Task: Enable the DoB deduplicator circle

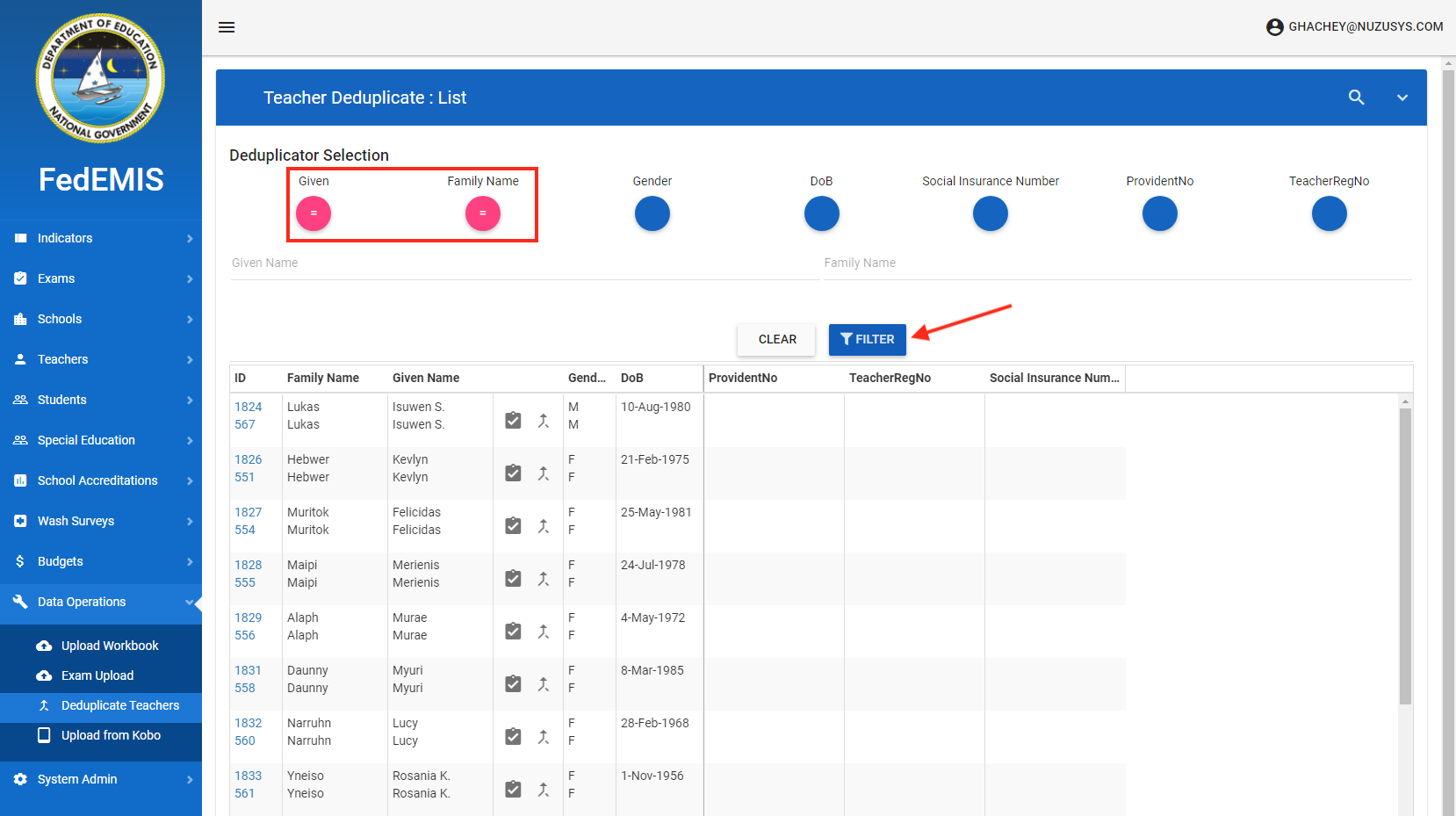Action: pos(821,213)
